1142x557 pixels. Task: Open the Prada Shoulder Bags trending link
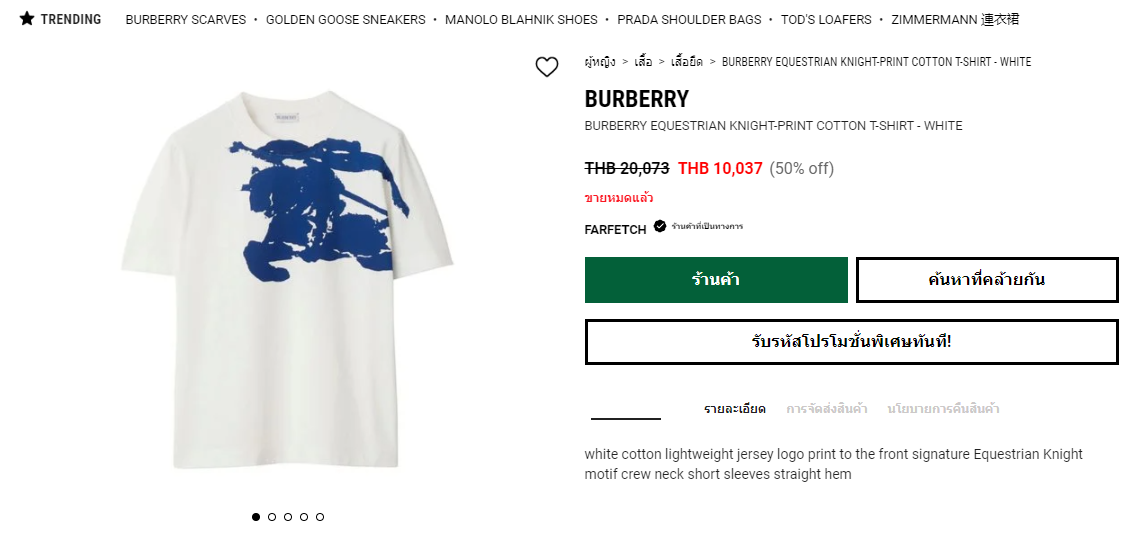pyautogui.click(x=689, y=20)
